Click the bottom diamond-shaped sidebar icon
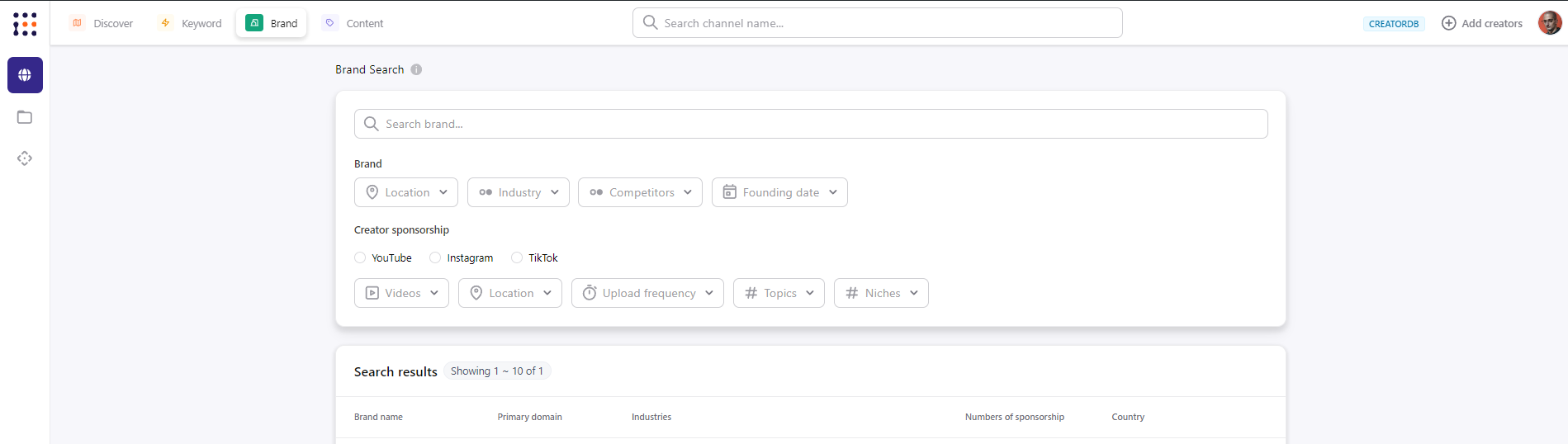 (25, 158)
